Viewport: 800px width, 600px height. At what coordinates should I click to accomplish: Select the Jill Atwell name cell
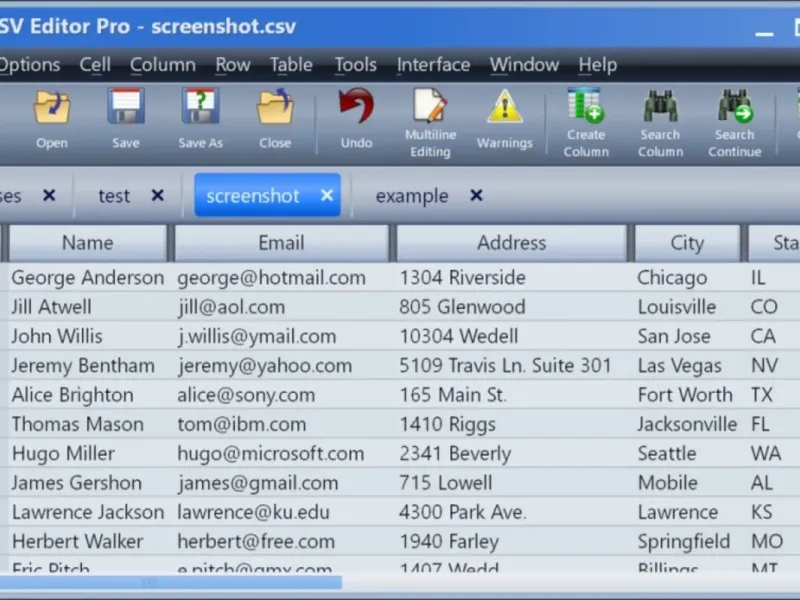point(88,307)
